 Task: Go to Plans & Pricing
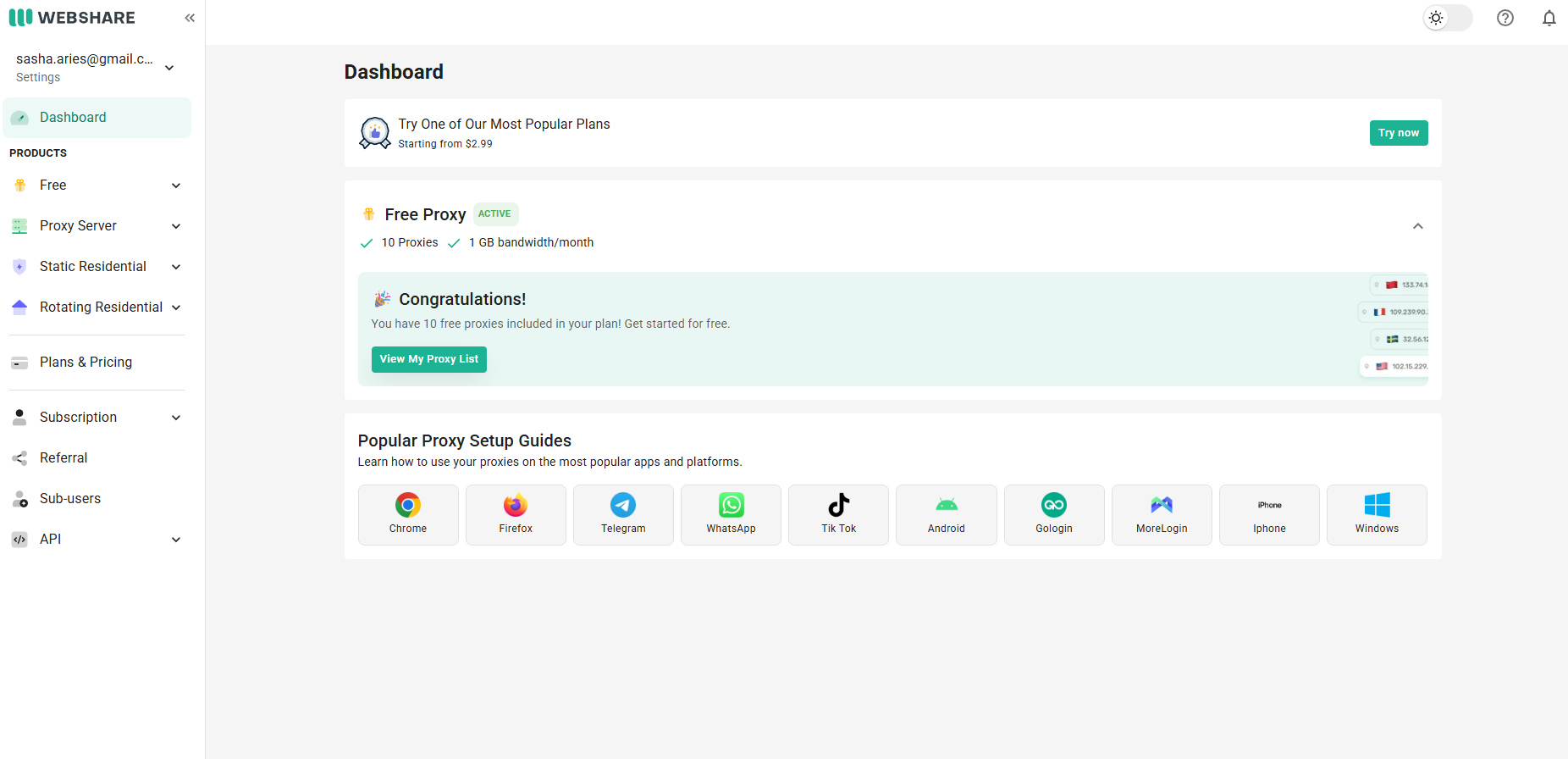pos(86,363)
